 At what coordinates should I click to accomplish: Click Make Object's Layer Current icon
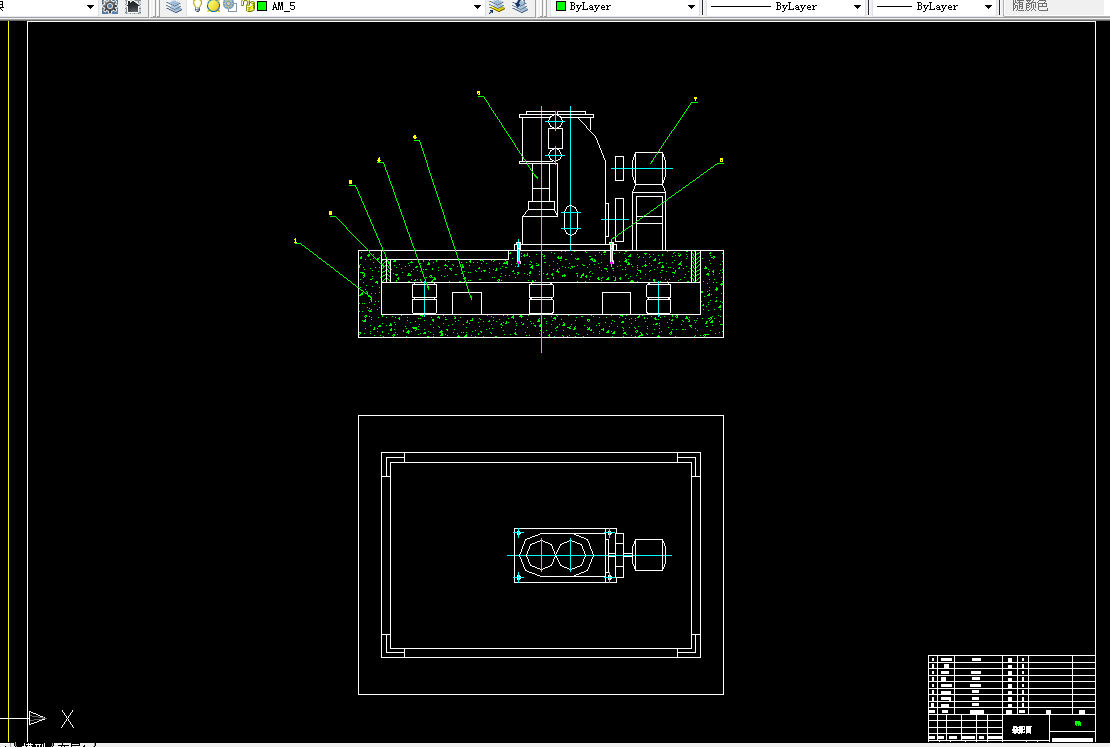tap(496, 7)
